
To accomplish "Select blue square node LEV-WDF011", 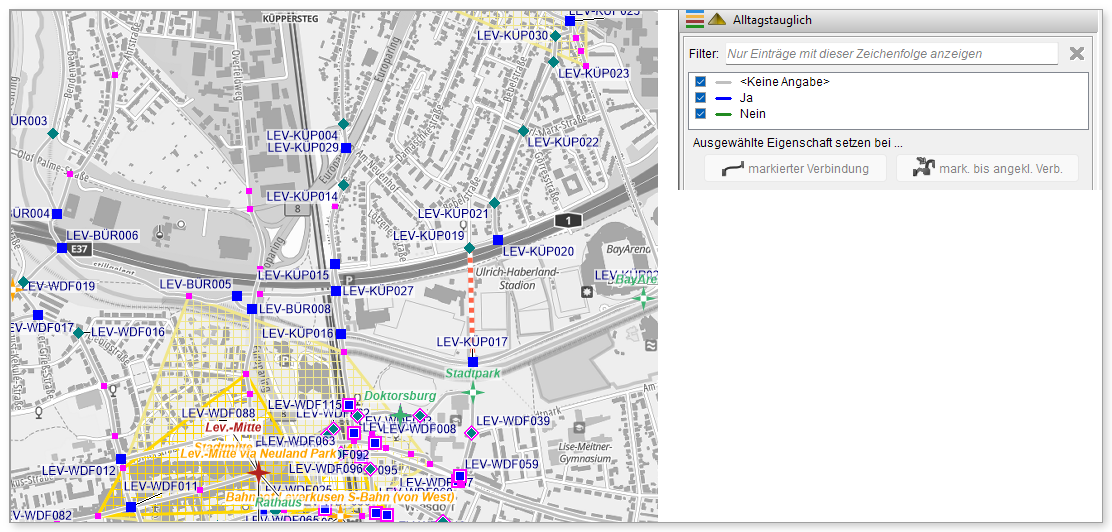I will tap(130, 506).
